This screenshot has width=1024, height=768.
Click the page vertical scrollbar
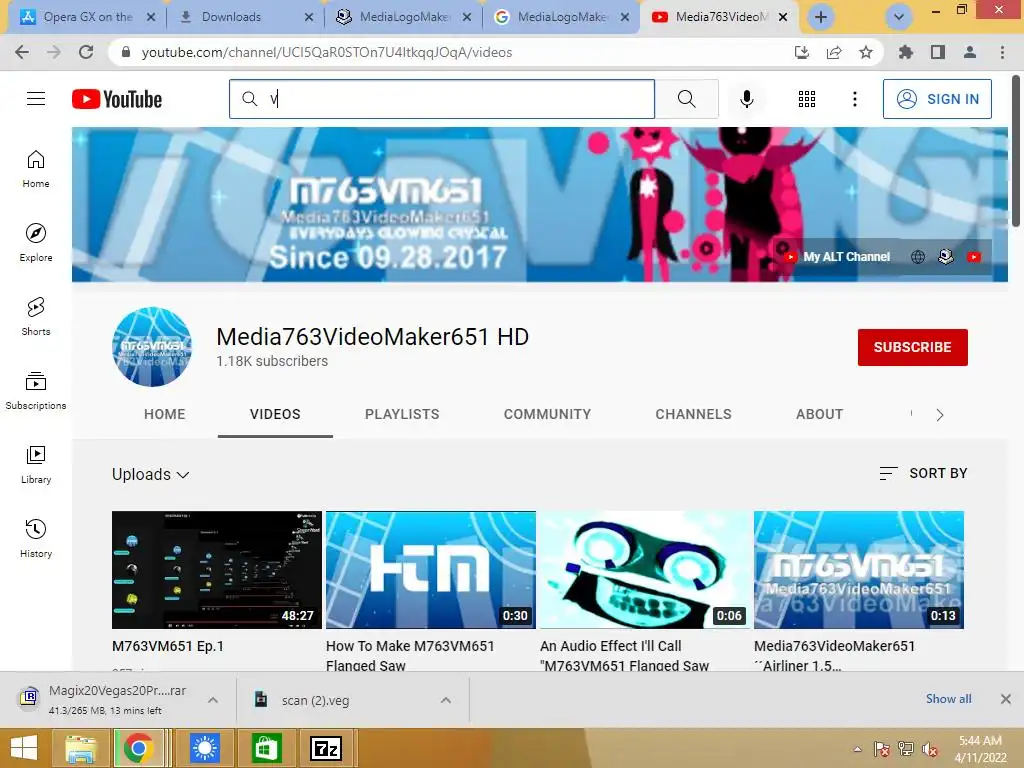click(1016, 152)
